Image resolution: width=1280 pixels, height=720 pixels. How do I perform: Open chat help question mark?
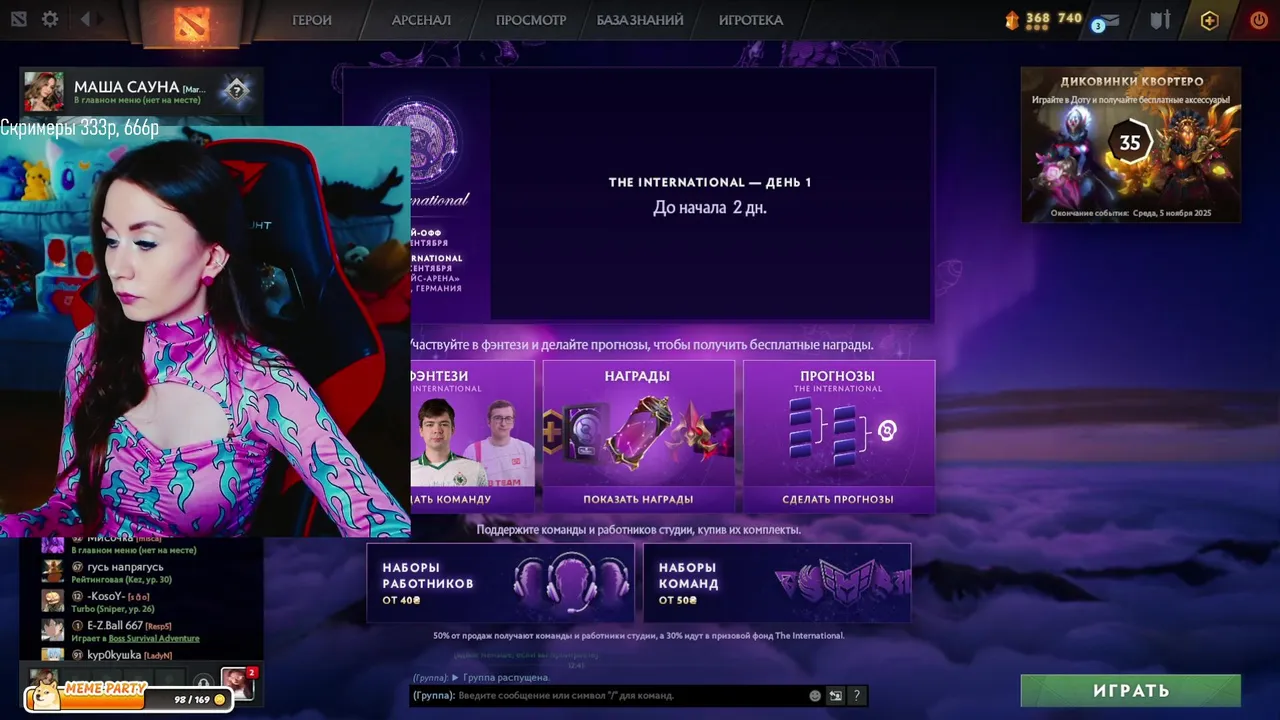coord(857,696)
